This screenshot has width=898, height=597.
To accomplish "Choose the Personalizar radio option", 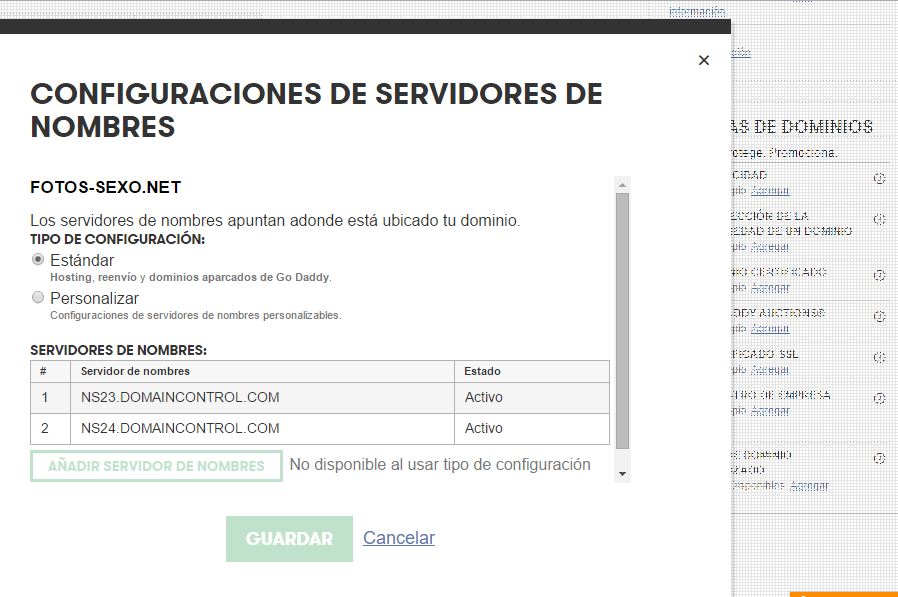I will [39, 297].
